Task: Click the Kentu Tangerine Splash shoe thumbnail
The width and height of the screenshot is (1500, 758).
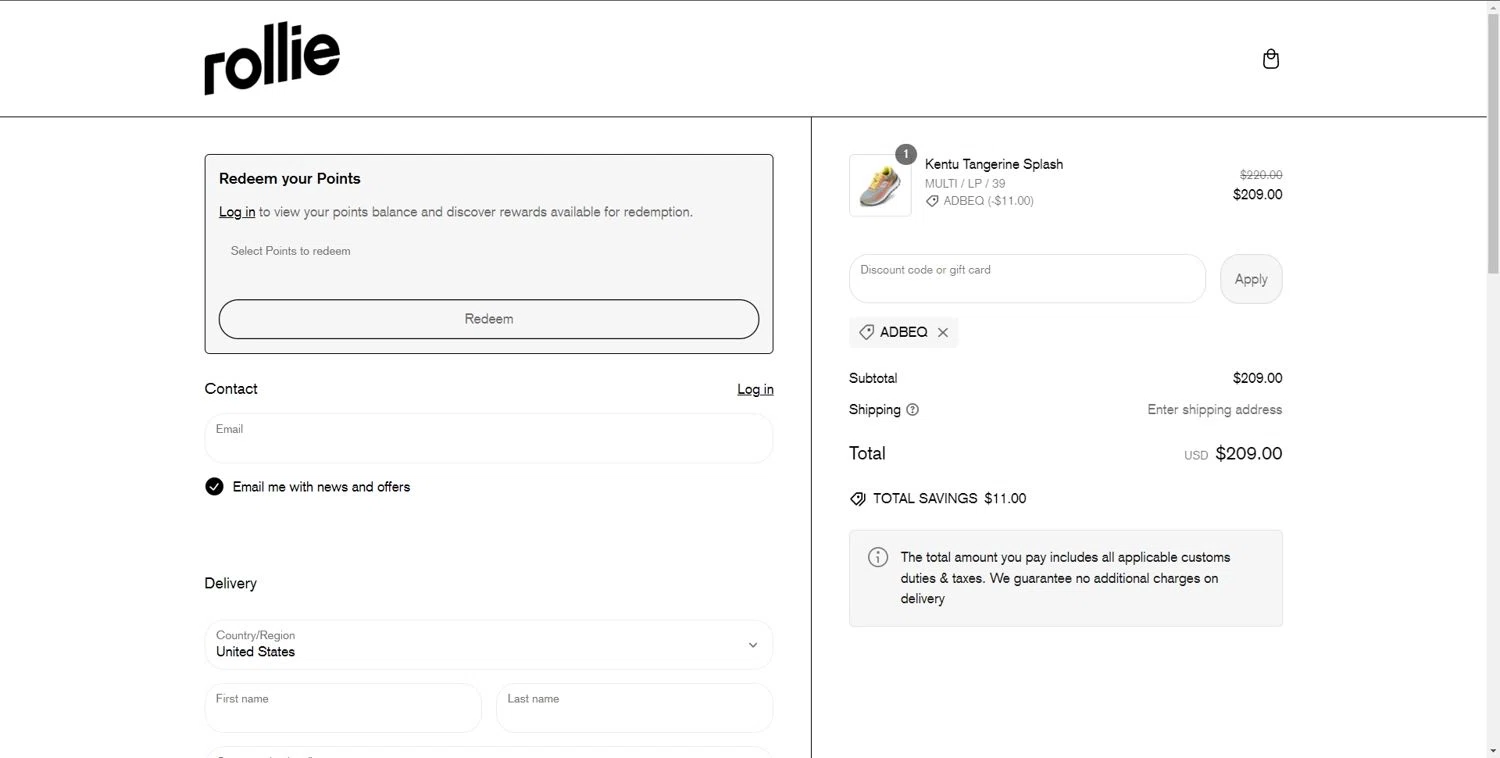Action: 880,185
